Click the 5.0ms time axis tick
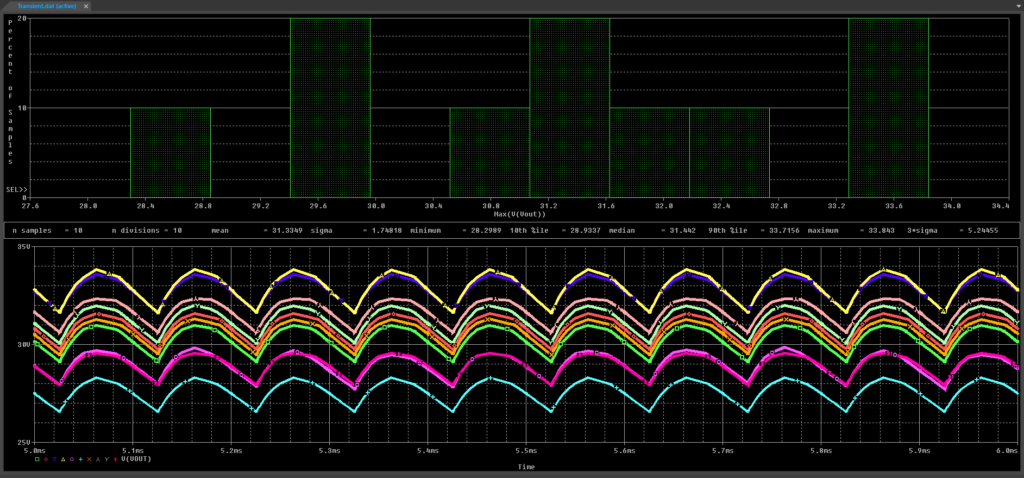The image size is (1024, 478). pyautogui.click(x=34, y=451)
